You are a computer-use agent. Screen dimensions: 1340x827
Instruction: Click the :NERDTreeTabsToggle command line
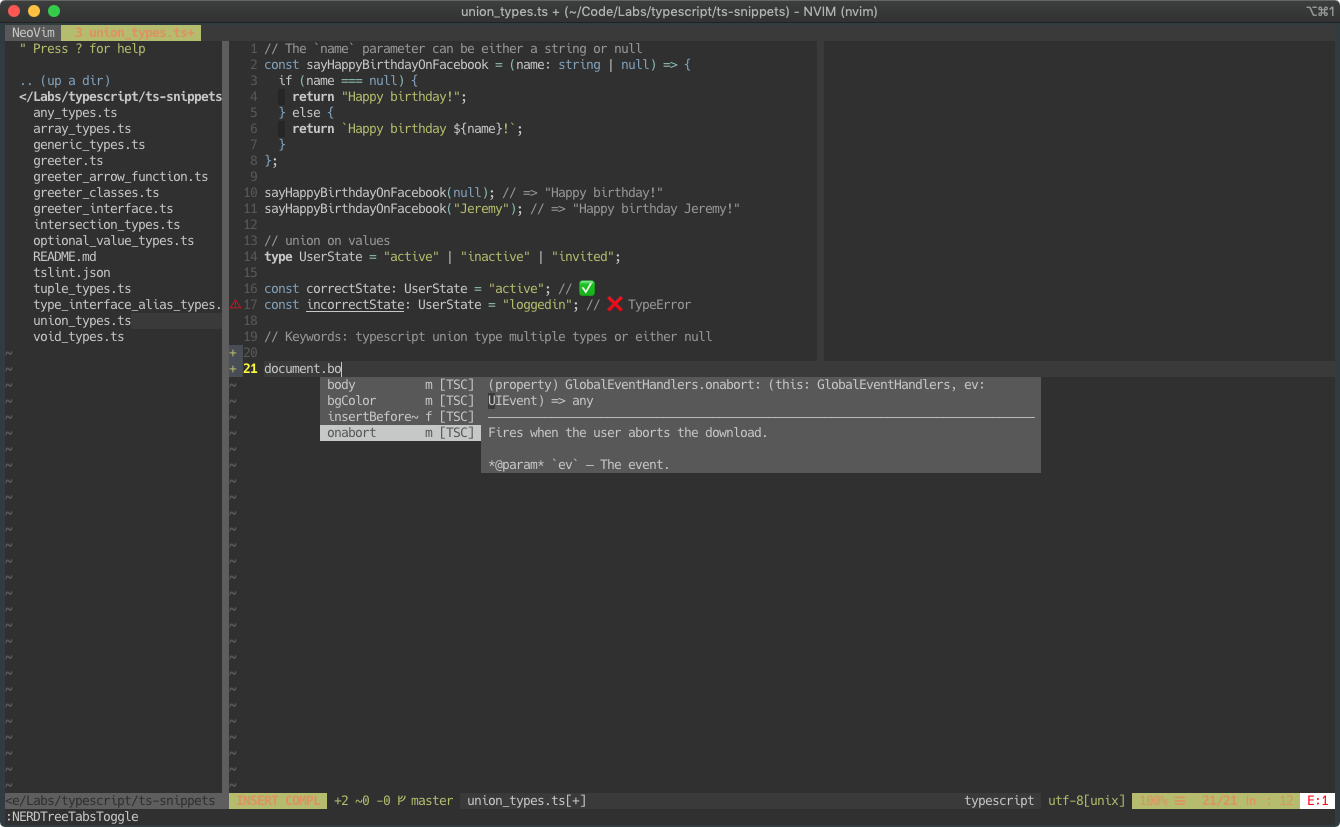pos(72,817)
